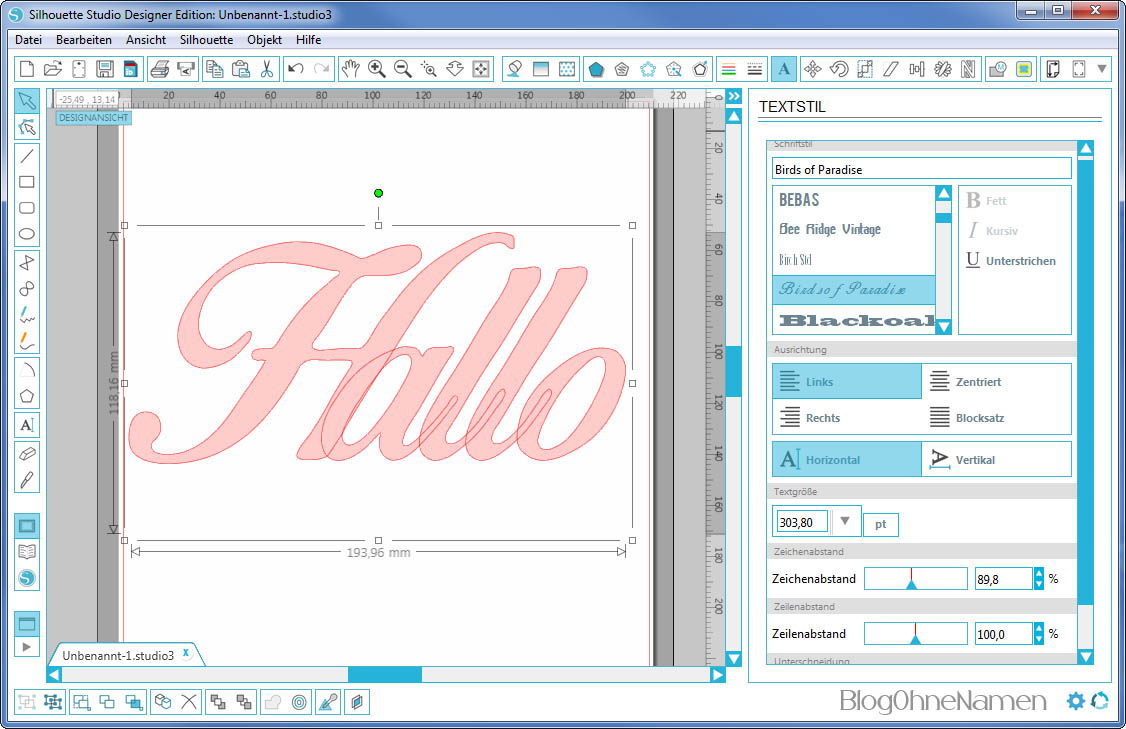Open the Silhouette menu
This screenshot has height=729, width=1126.
(206, 40)
